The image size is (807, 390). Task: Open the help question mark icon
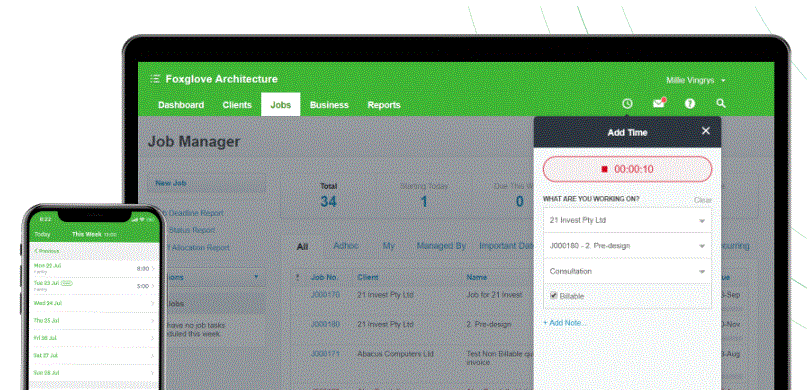690,103
